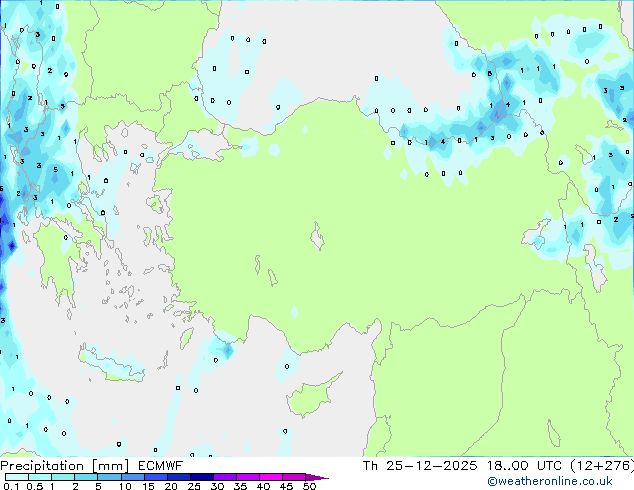Click the 25–30 mm dark navy legend box
Screen dimensions: 634x490
[x=202, y=477]
